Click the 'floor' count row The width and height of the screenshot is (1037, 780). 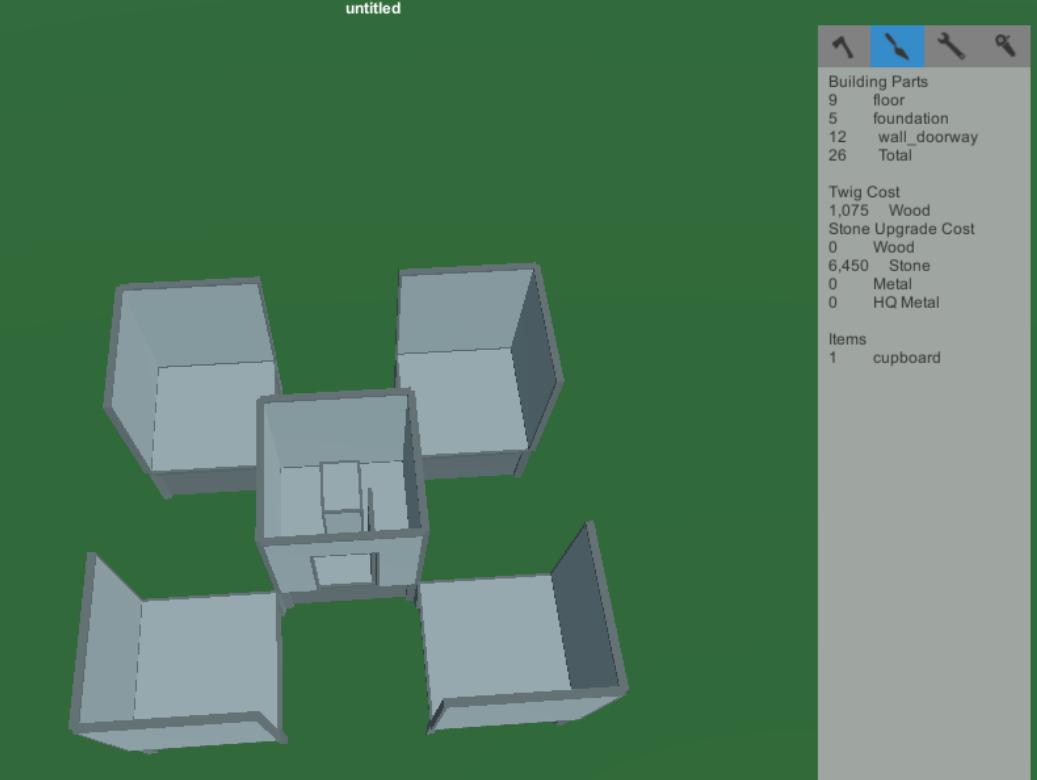[x=866, y=100]
